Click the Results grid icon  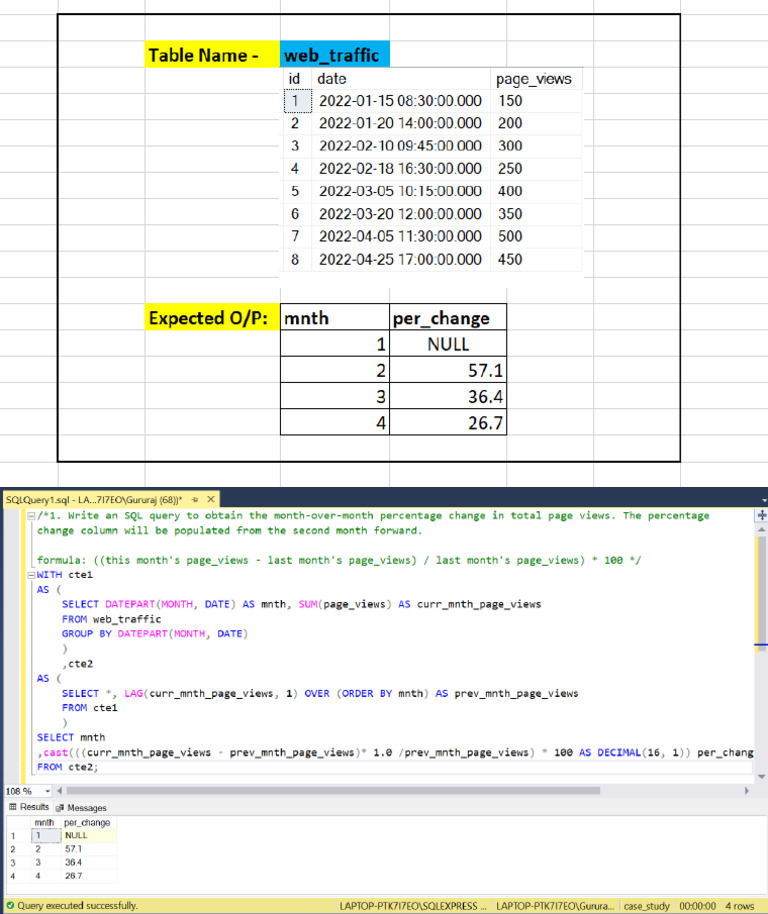(11, 807)
